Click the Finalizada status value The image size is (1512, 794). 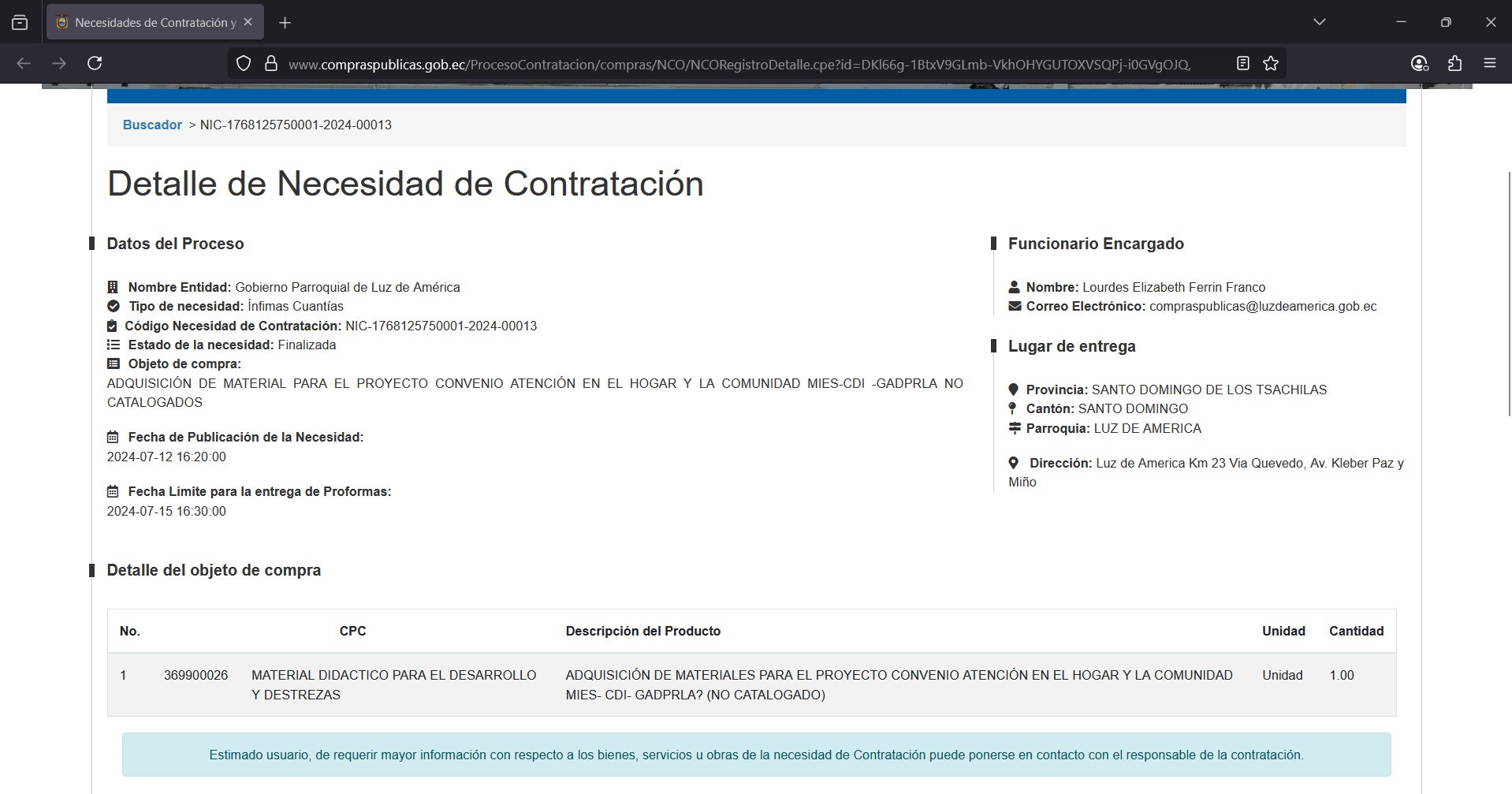click(307, 345)
